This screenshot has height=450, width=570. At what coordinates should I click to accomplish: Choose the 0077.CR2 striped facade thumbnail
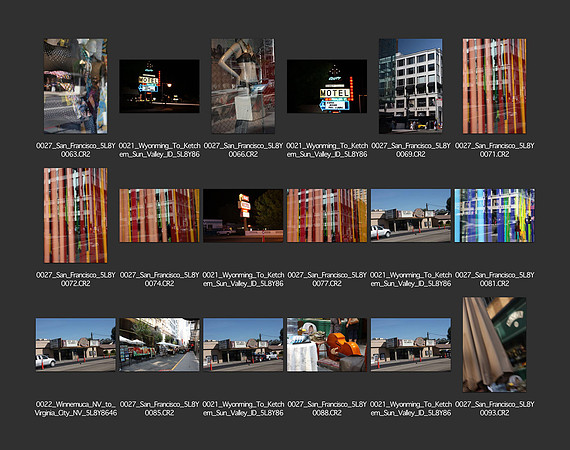click(x=327, y=215)
